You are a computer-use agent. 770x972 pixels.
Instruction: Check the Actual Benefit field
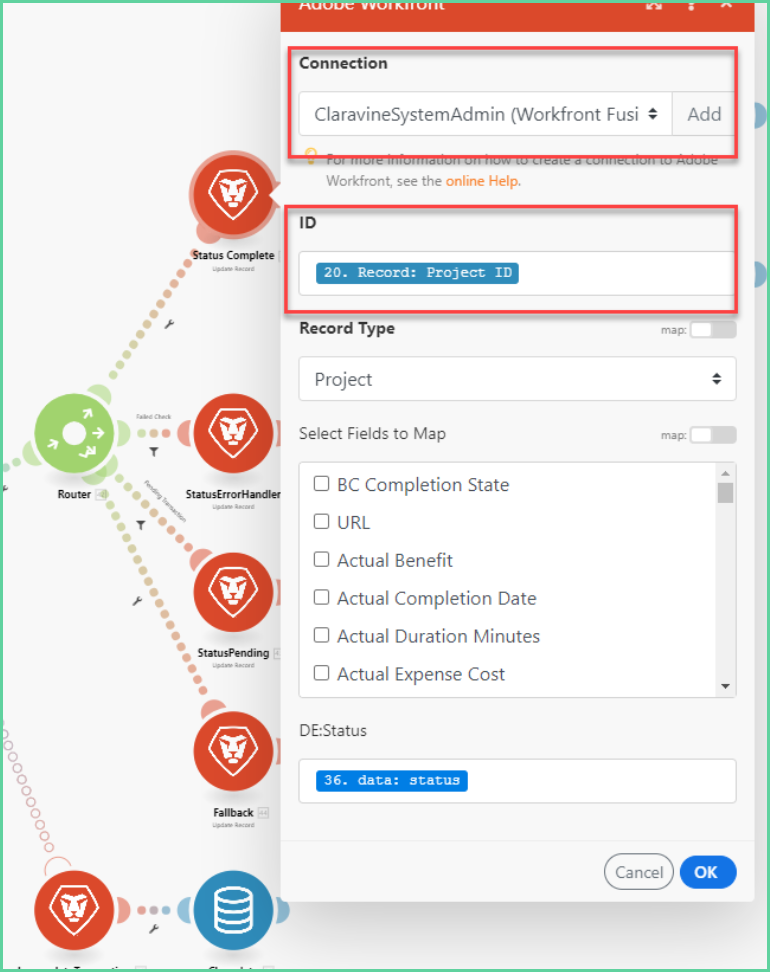pyautogui.click(x=321, y=559)
